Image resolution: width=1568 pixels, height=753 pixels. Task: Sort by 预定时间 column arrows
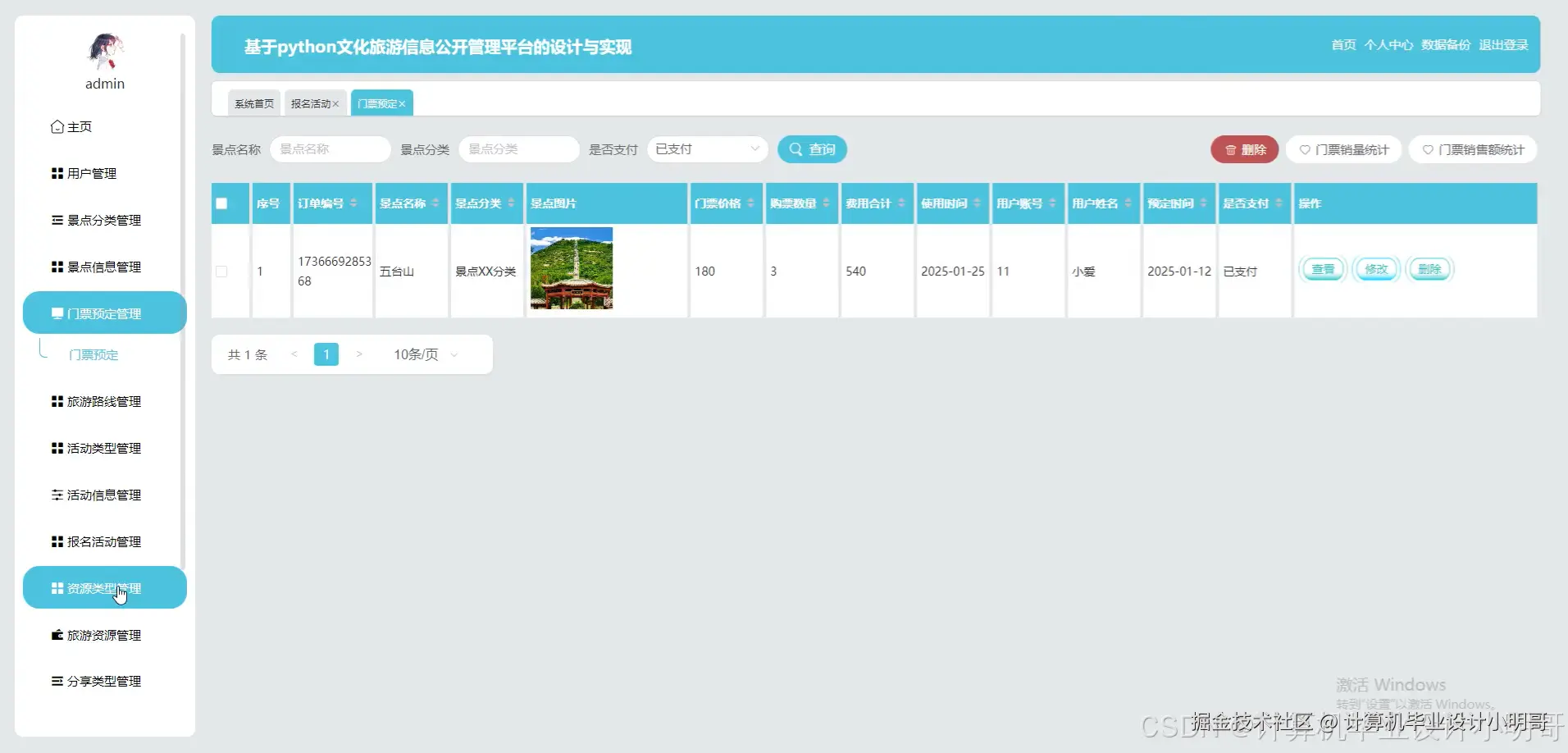pos(1203,203)
